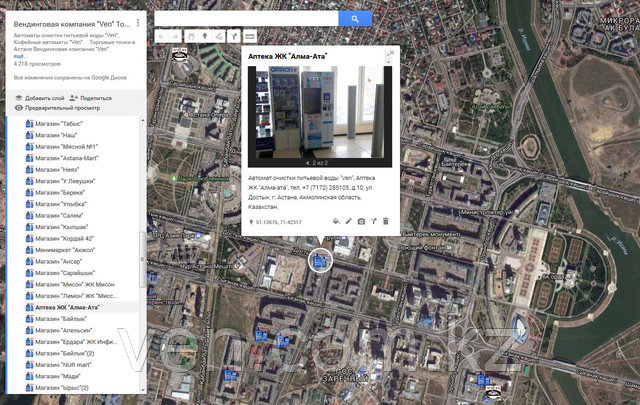Image resolution: width=640 pixels, height=405 pixels.
Task: Select Магазин "У Левушки" in the list
Action: point(60,181)
